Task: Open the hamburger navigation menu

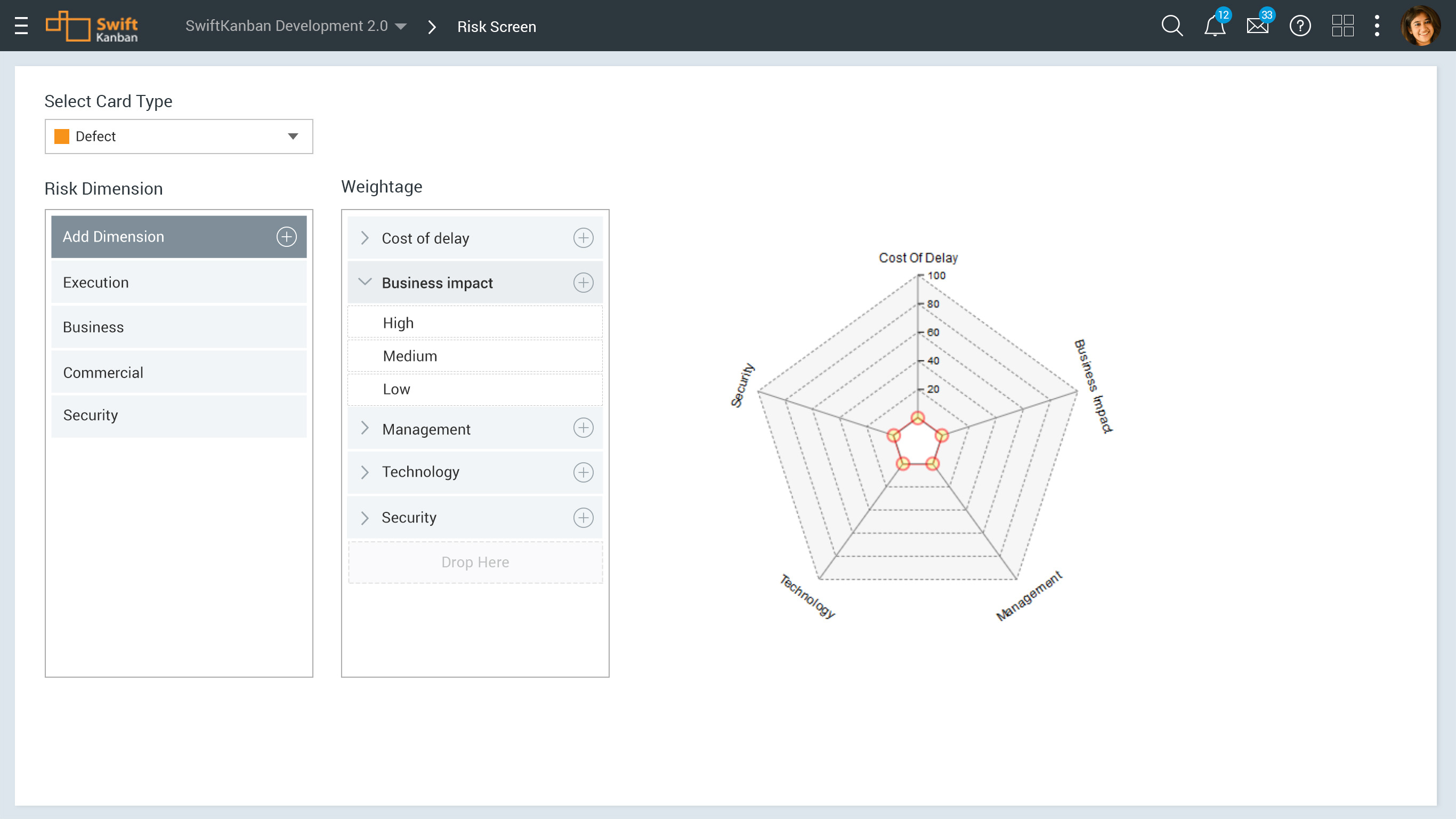Action: pos(21,26)
